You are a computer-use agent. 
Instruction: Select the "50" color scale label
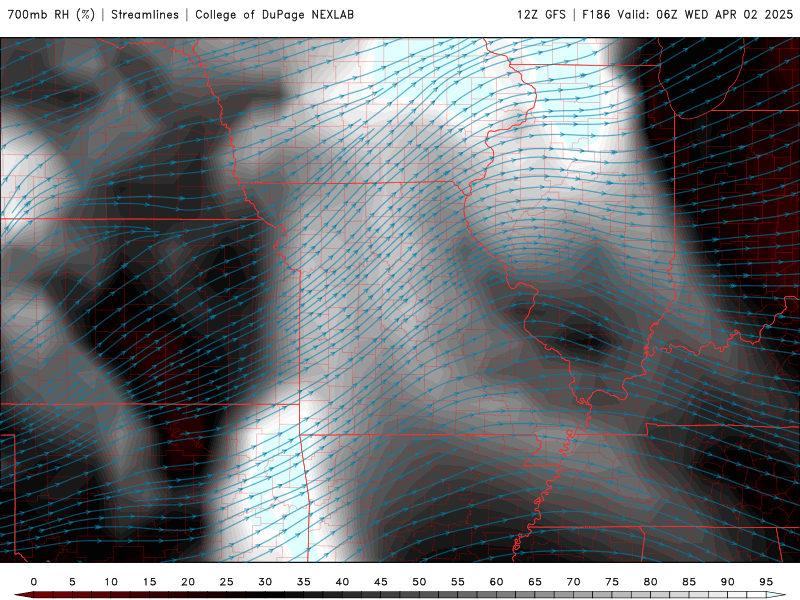(419, 582)
